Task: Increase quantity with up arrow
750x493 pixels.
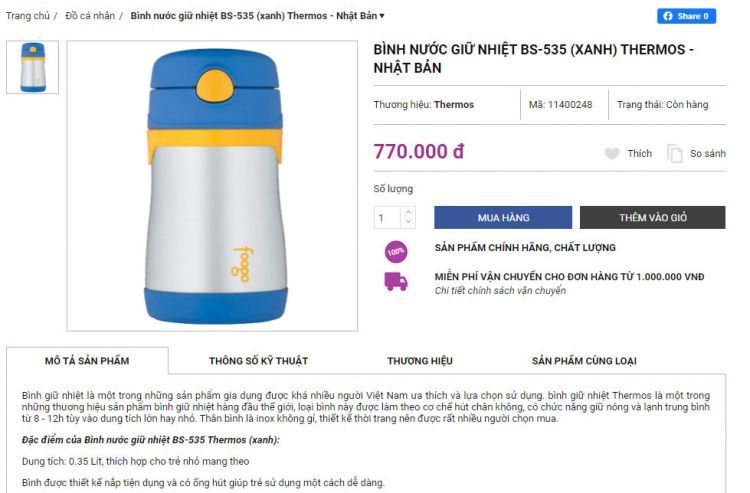Action: [x=408, y=212]
